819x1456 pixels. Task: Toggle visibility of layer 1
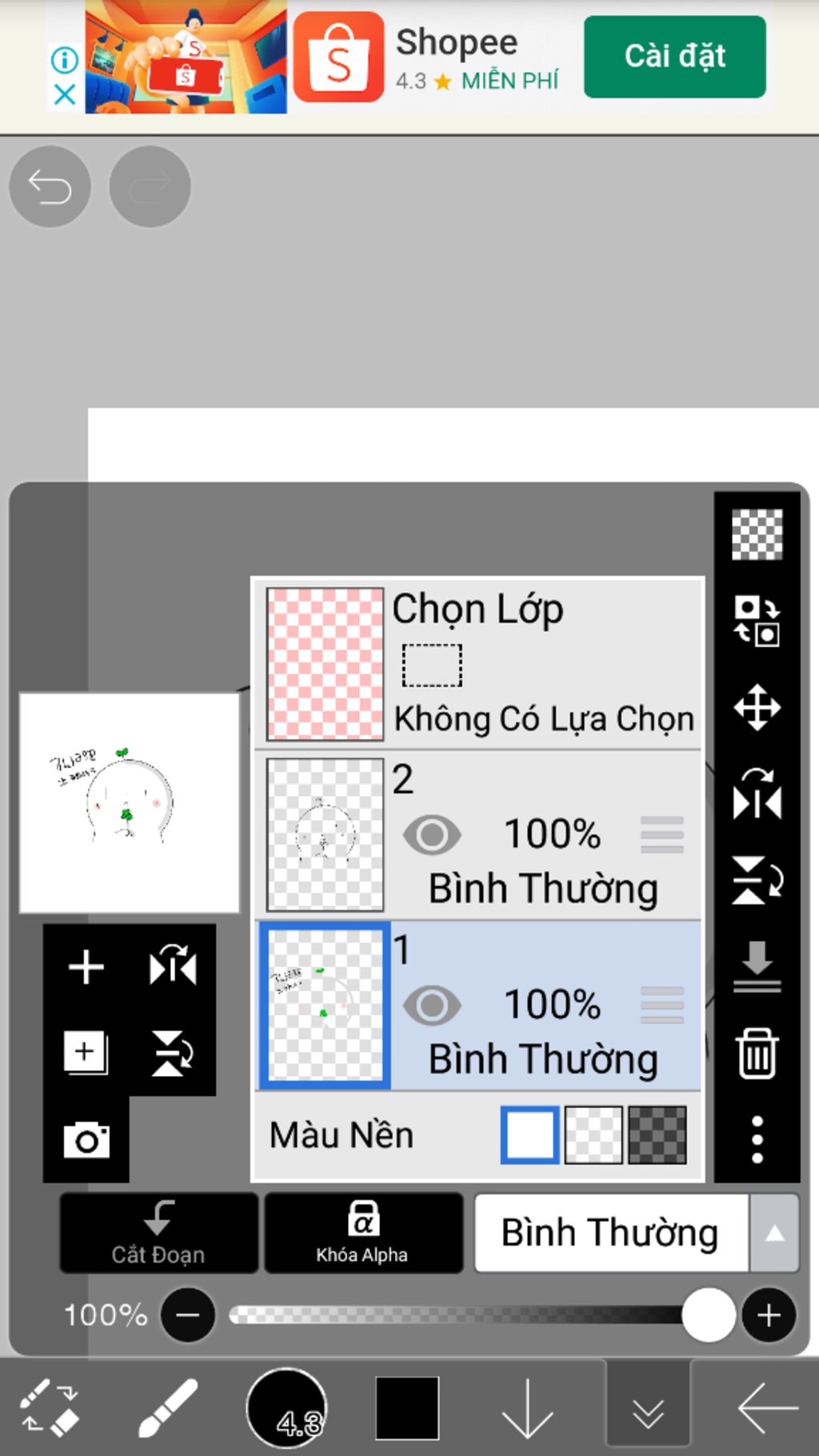(x=432, y=1006)
